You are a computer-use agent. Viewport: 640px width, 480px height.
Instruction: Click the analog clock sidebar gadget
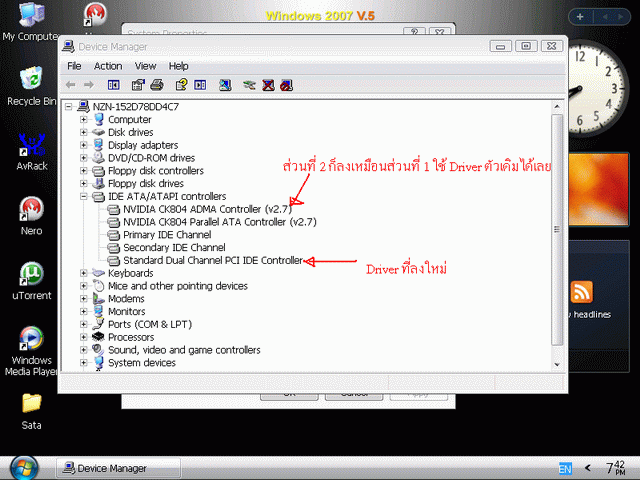click(x=596, y=88)
